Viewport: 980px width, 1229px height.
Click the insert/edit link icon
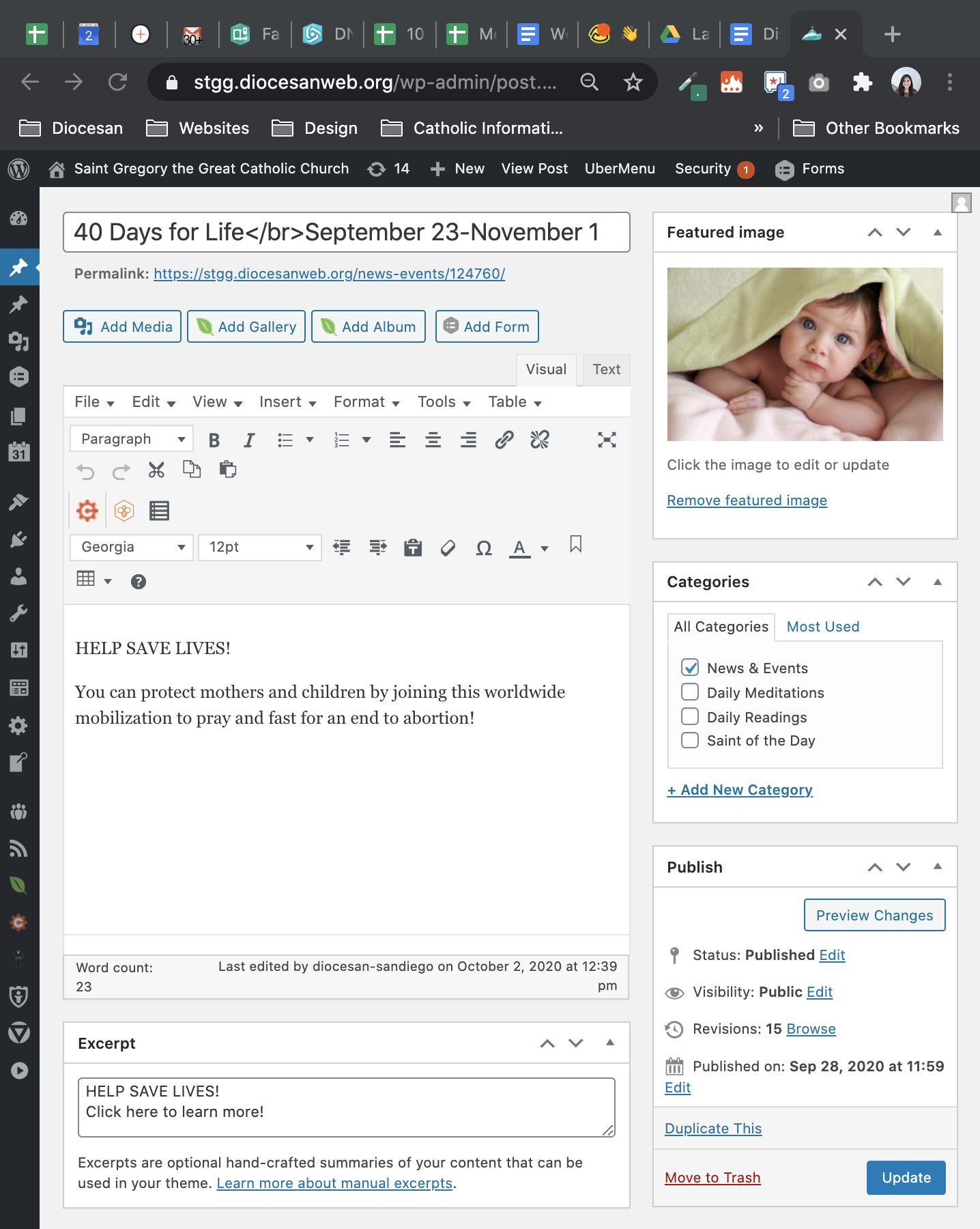(504, 440)
